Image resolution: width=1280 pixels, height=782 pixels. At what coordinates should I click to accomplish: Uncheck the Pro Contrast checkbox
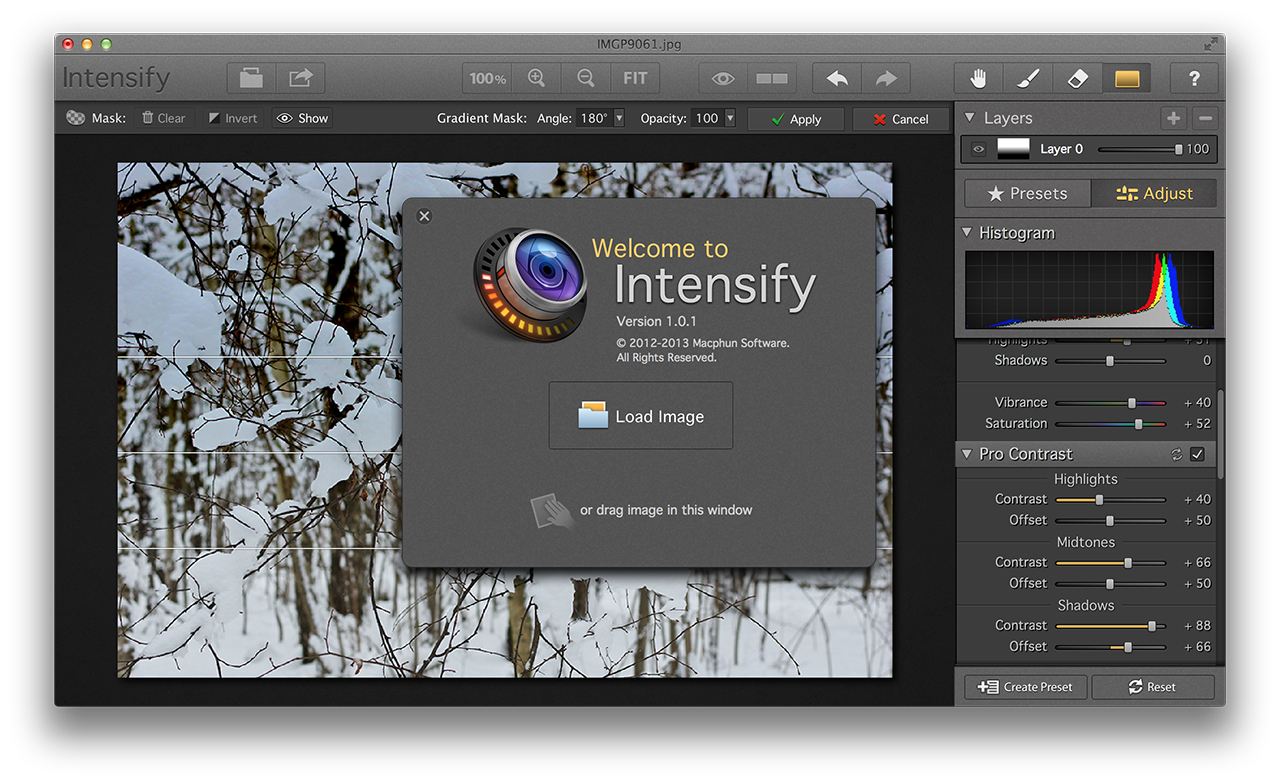coord(1198,454)
